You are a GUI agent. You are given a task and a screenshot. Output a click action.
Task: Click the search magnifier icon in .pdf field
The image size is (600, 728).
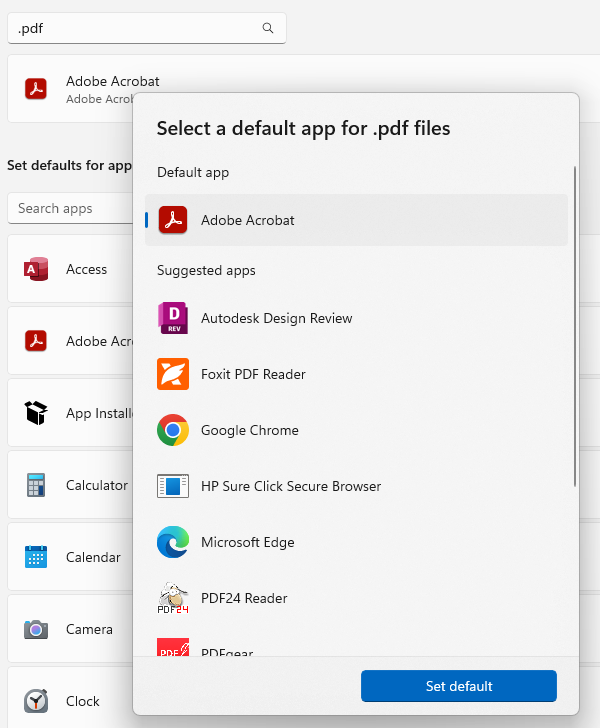click(x=268, y=28)
